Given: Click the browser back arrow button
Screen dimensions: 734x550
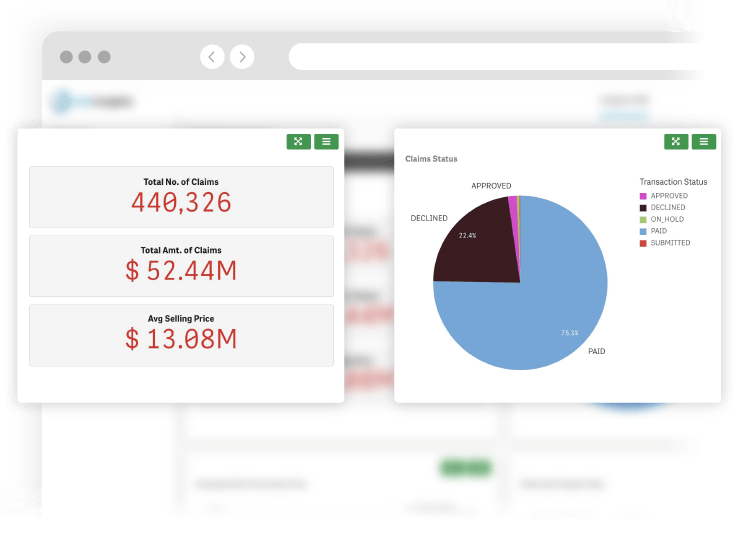Looking at the screenshot, I should [x=212, y=57].
